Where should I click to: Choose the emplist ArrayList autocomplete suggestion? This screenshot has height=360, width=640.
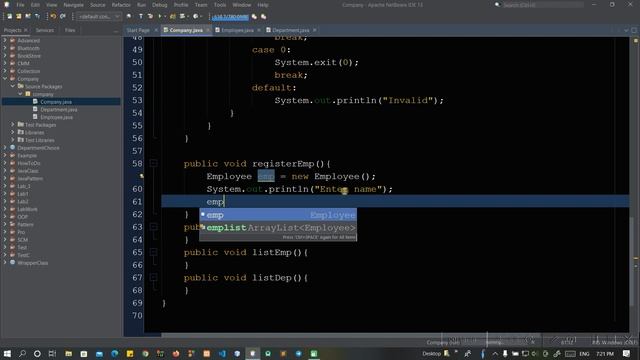coord(278,228)
